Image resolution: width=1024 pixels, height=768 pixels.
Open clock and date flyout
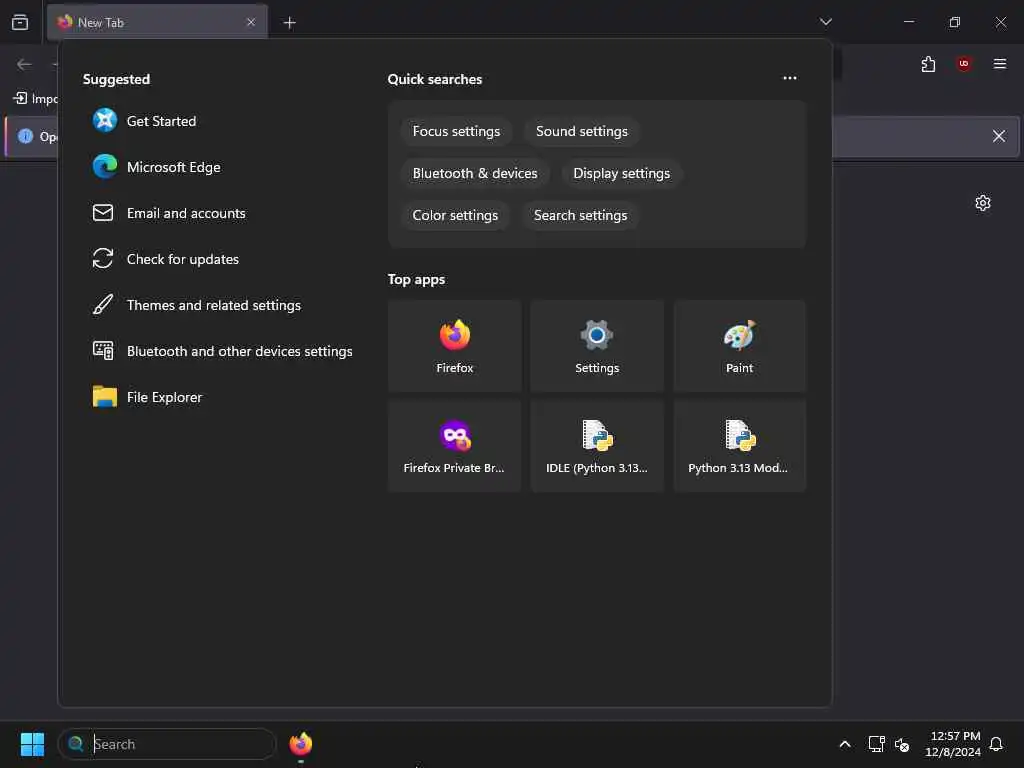[953, 744]
